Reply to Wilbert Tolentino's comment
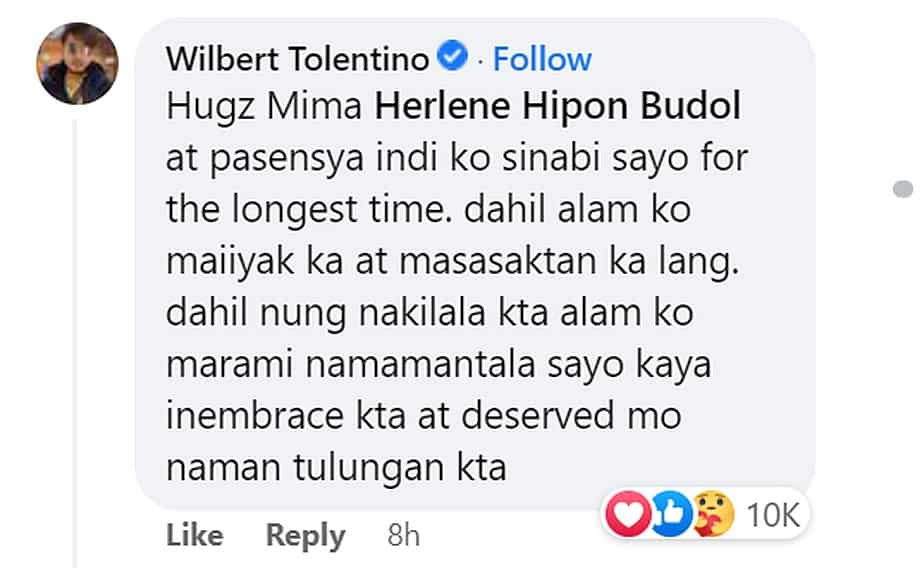This screenshot has height=568, width=922. [x=305, y=536]
